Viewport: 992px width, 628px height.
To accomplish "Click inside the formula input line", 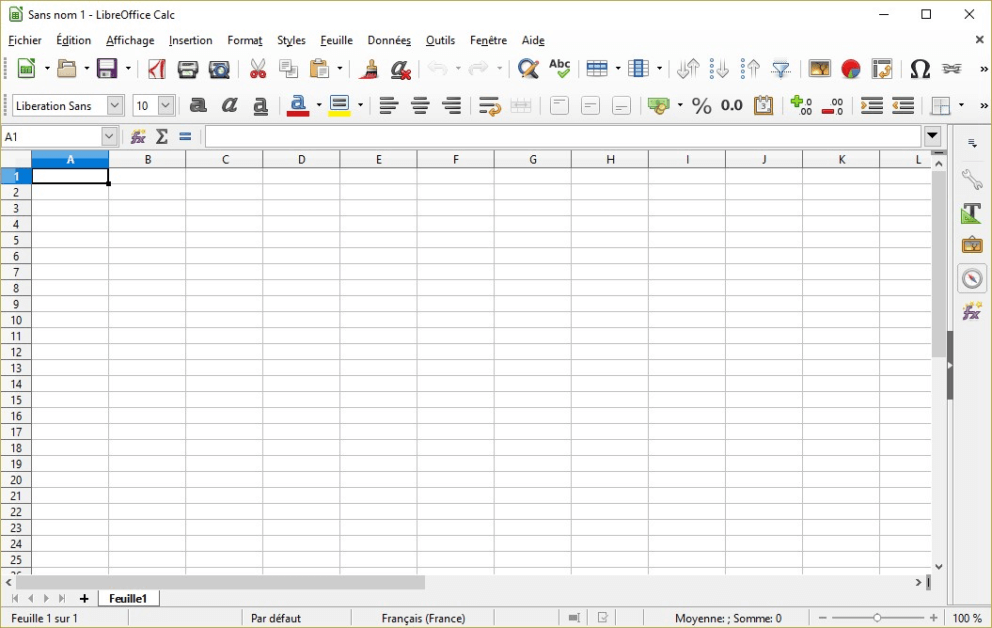I will point(560,137).
